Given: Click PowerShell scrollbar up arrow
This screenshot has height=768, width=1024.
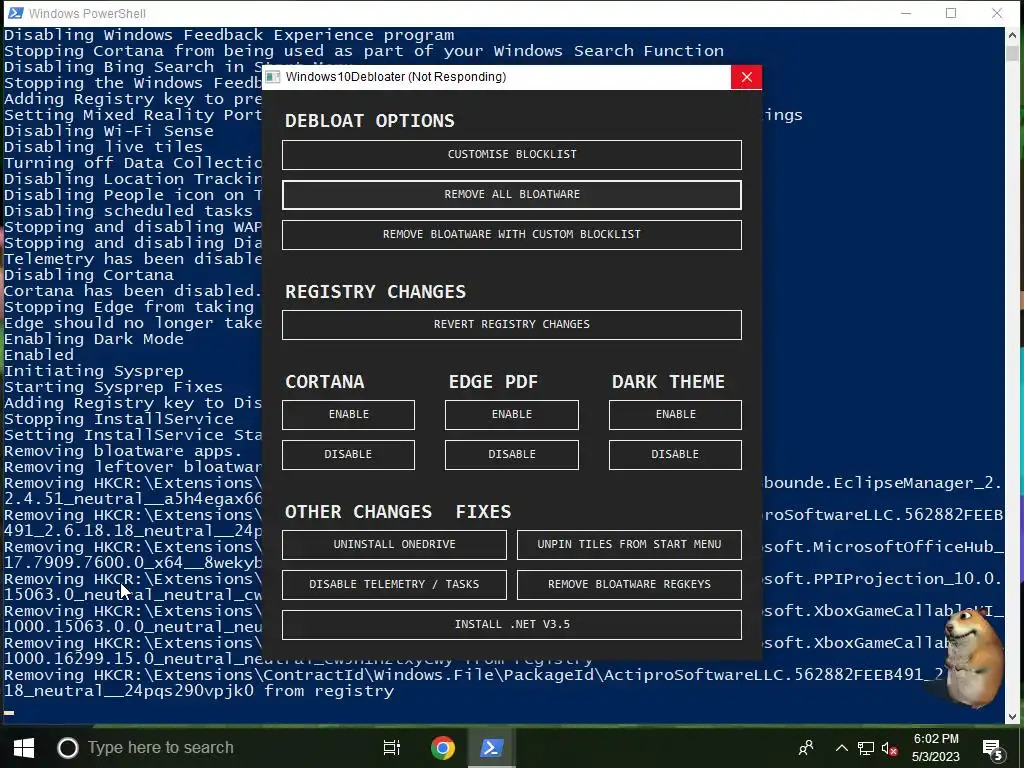Looking at the screenshot, I should point(1013,35).
